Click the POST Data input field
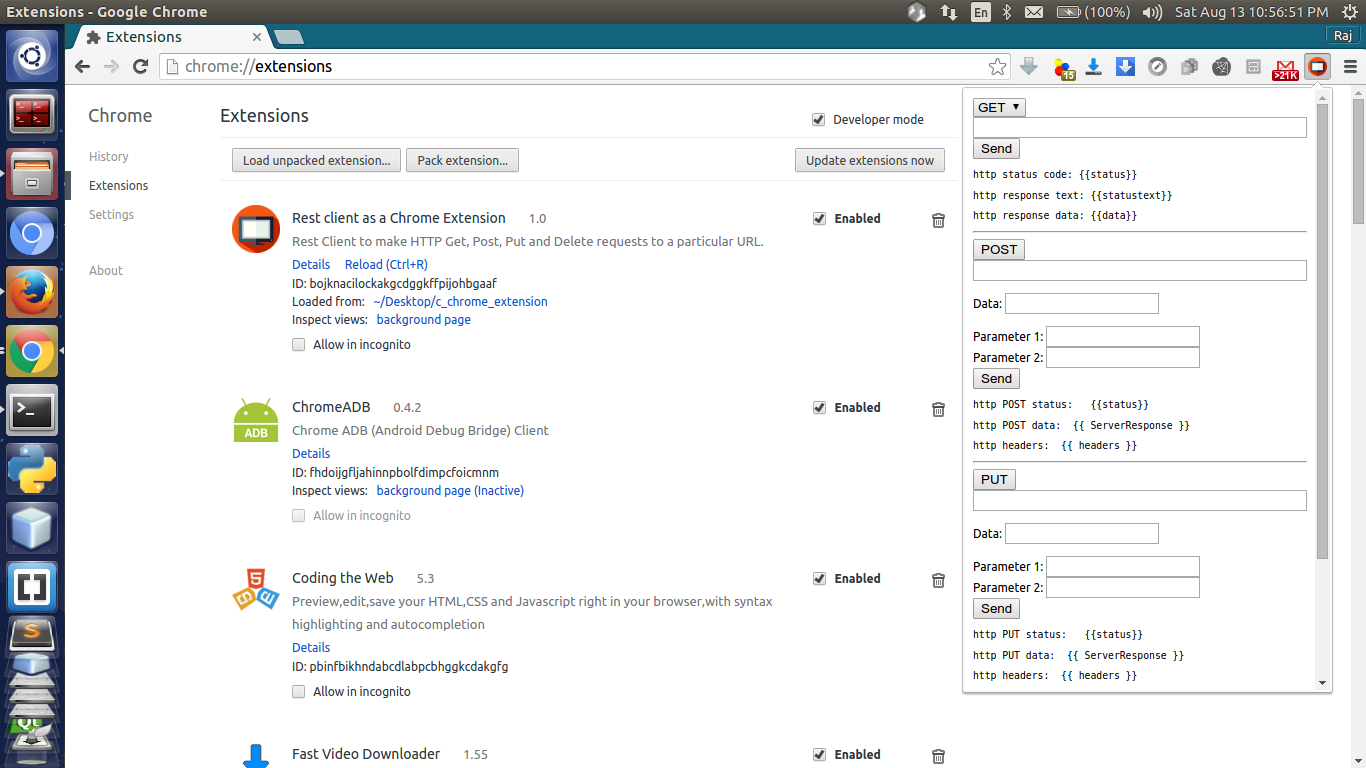Screen dimensions: 1366x768 pyautogui.click(x=1082, y=304)
